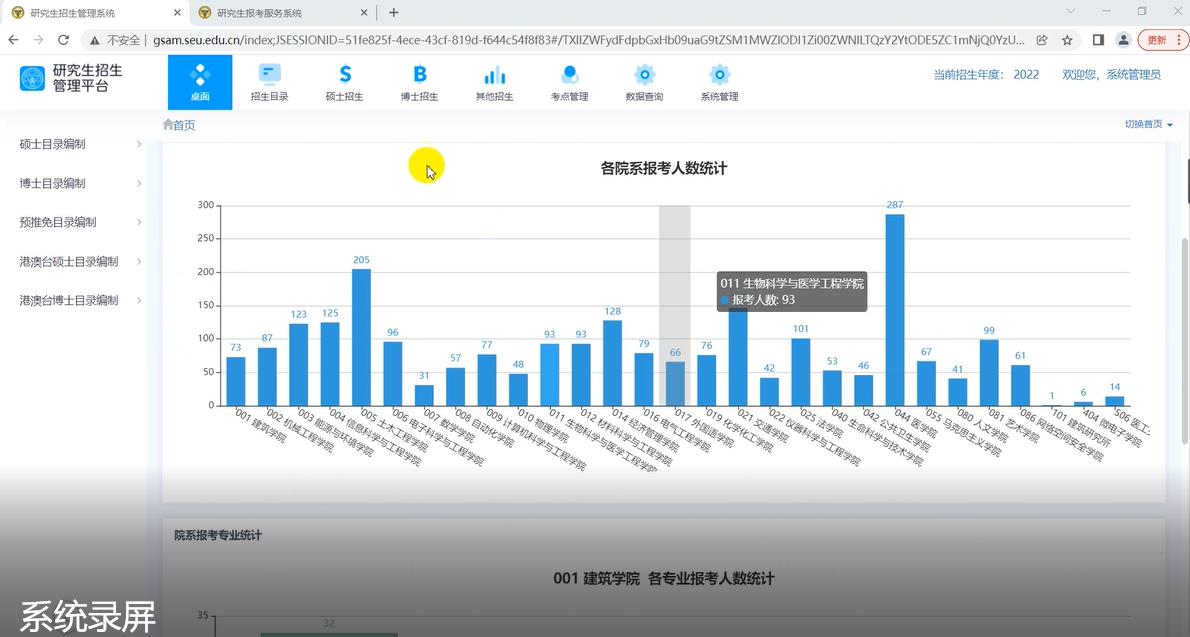Open the tab search chevron in title bar
The height and width of the screenshot is (637, 1190).
(1071, 11)
